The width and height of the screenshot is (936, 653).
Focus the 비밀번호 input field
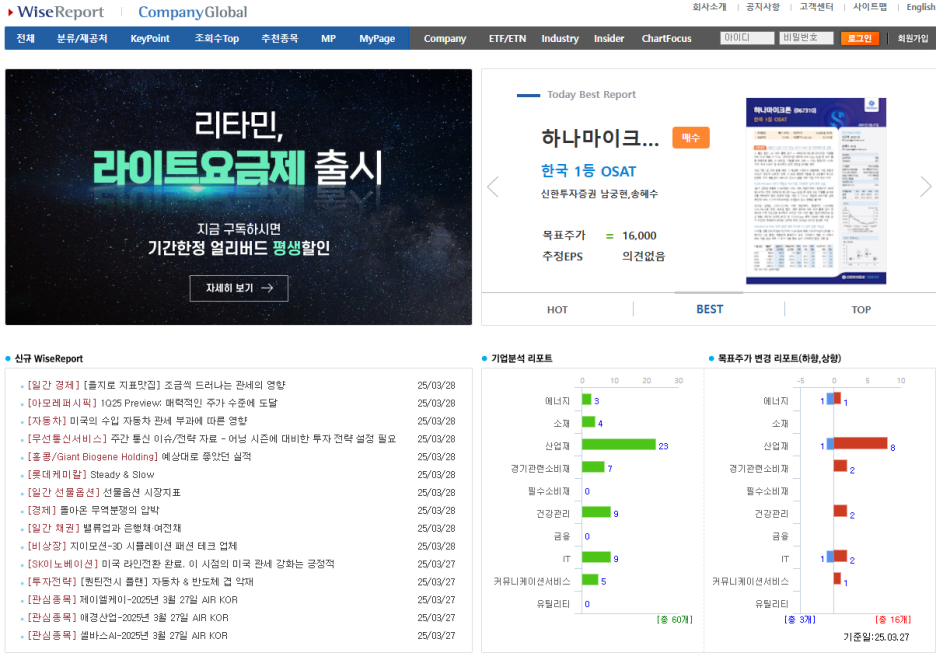coord(806,38)
